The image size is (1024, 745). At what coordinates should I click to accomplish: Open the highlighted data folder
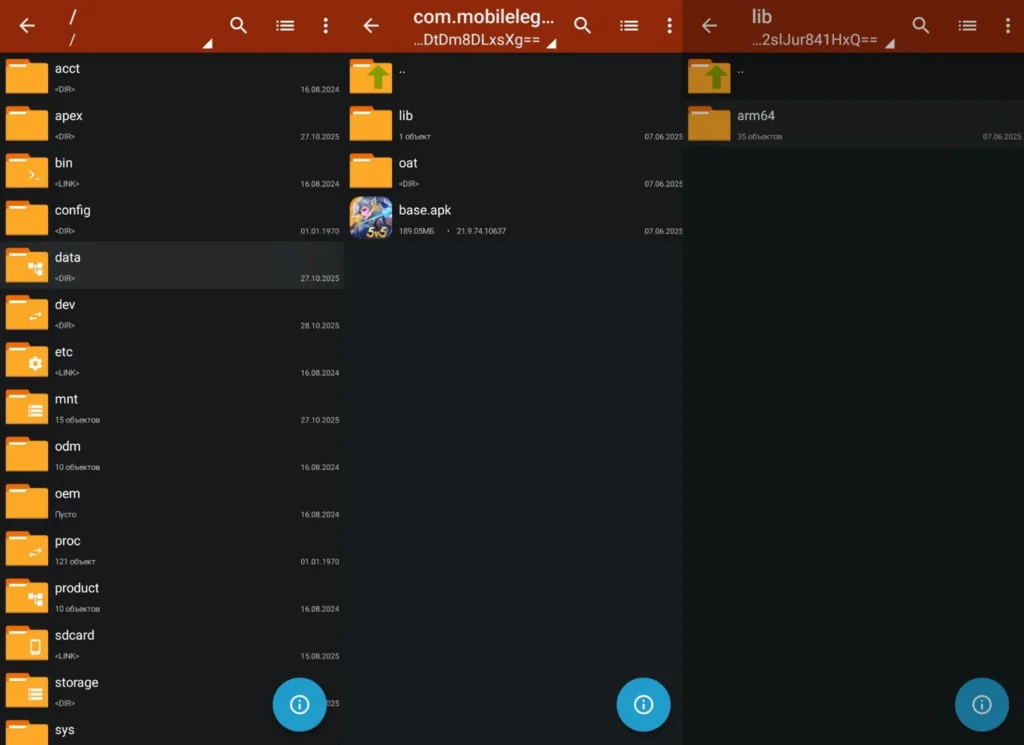coord(27,265)
